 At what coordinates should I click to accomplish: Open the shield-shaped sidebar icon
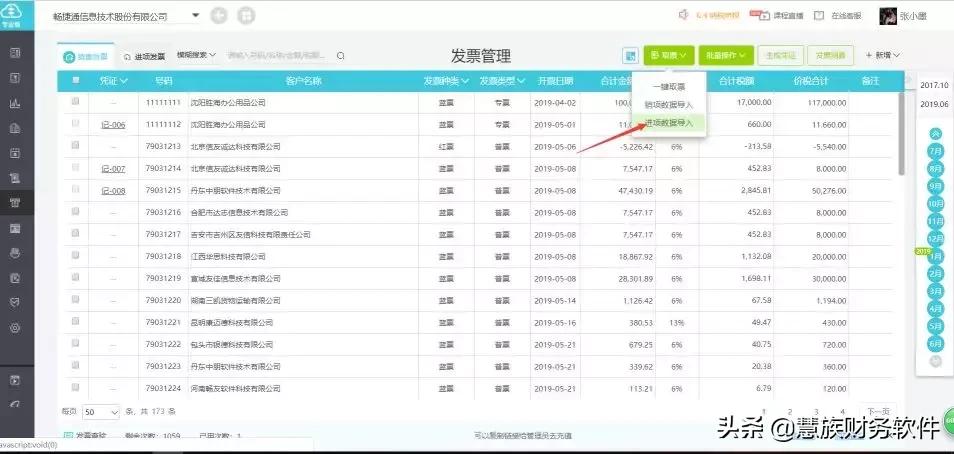pyautogui.click(x=16, y=302)
